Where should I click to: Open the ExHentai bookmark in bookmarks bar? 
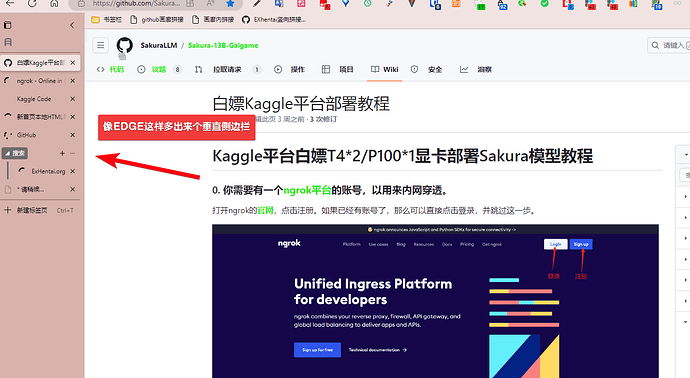(x=274, y=19)
